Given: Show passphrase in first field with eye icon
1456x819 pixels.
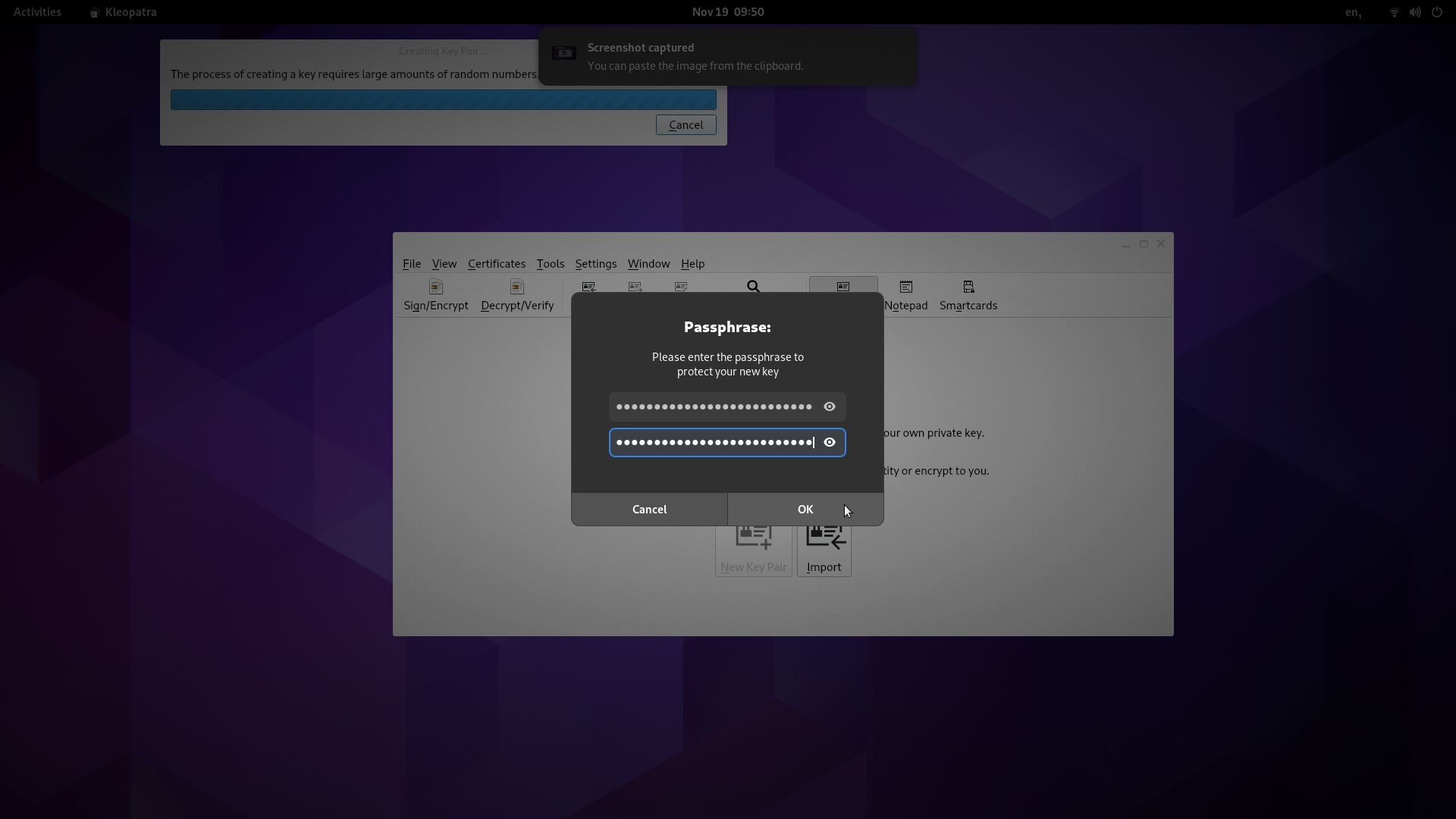Looking at the screenshot, I should click(x=830, y=407).
